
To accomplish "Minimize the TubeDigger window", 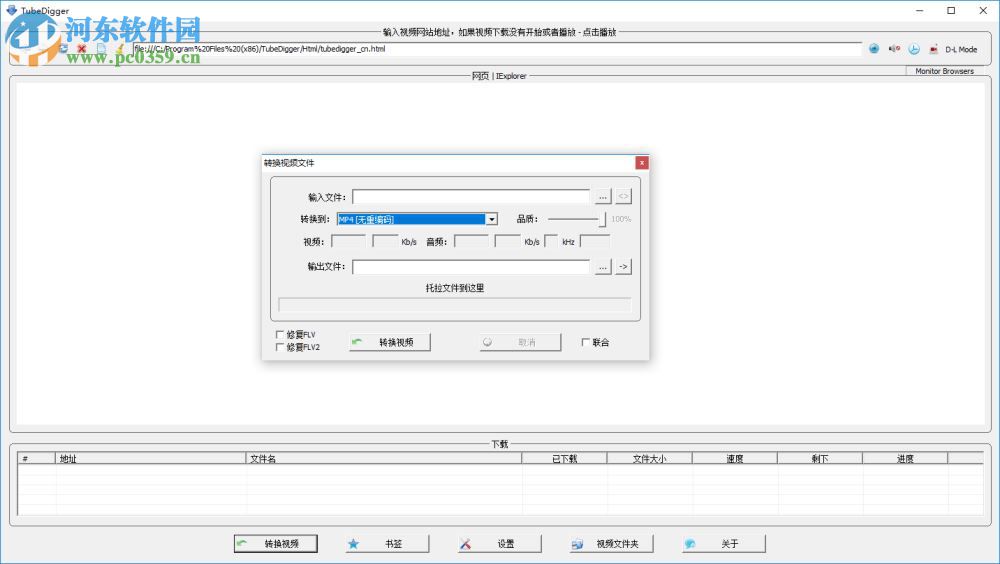I will (x=920, y=10).
